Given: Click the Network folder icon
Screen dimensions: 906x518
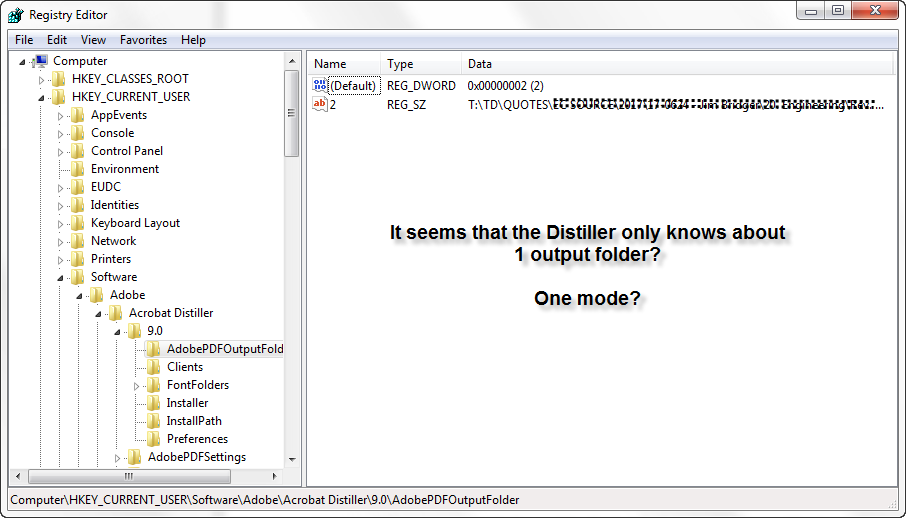Looking at the screenshot, I should 77,241.
